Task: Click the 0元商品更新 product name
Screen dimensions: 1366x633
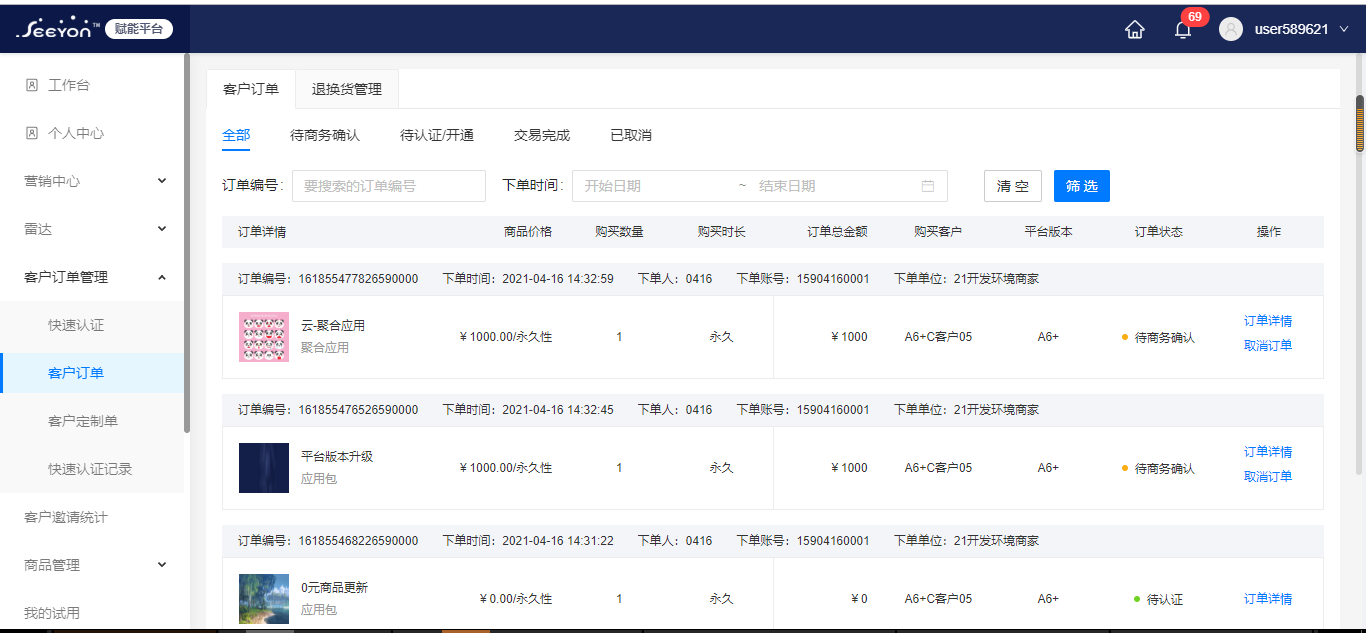Action: pyautogui.click(x=334, y=588)
